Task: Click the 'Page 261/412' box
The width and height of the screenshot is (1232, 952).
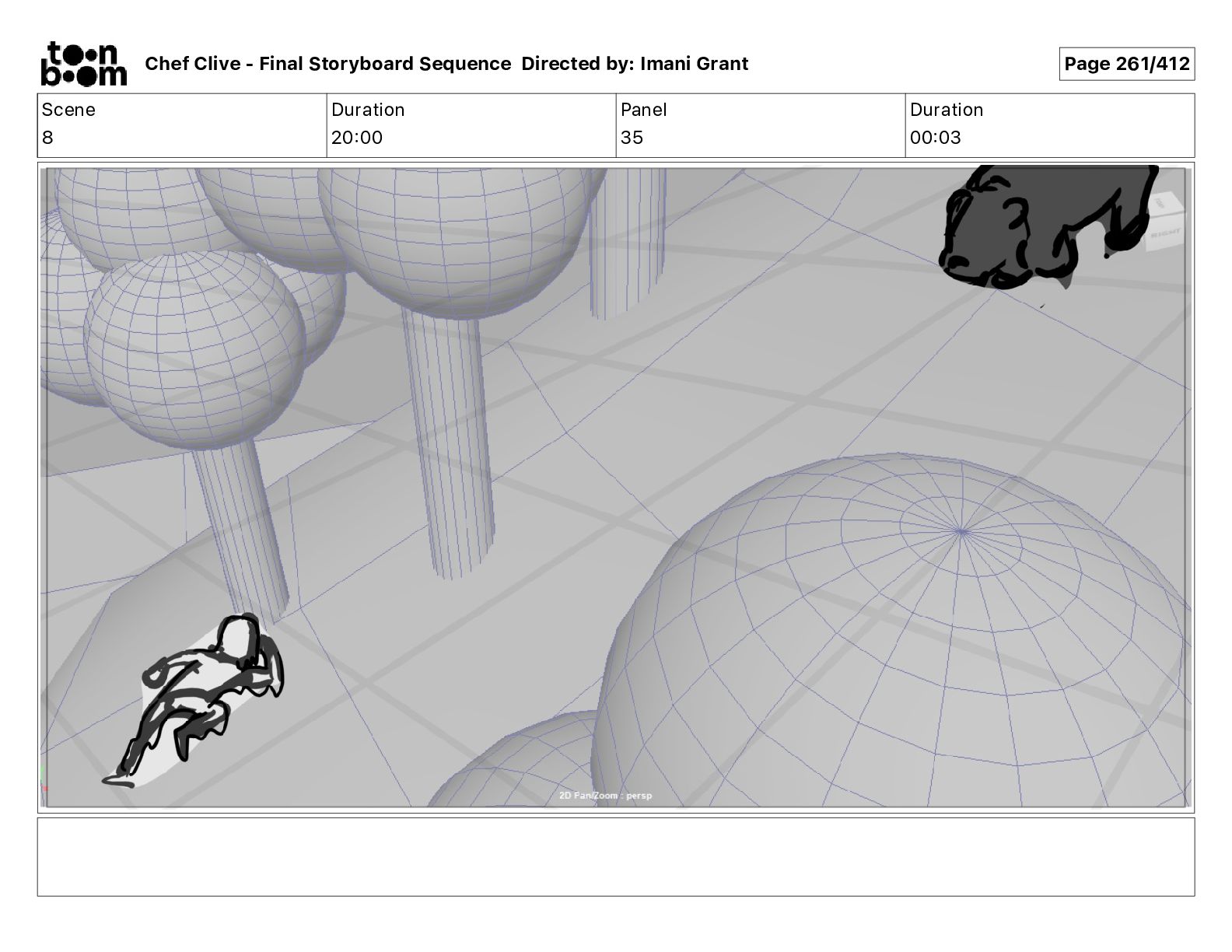Action: (x=1127, y=64)
